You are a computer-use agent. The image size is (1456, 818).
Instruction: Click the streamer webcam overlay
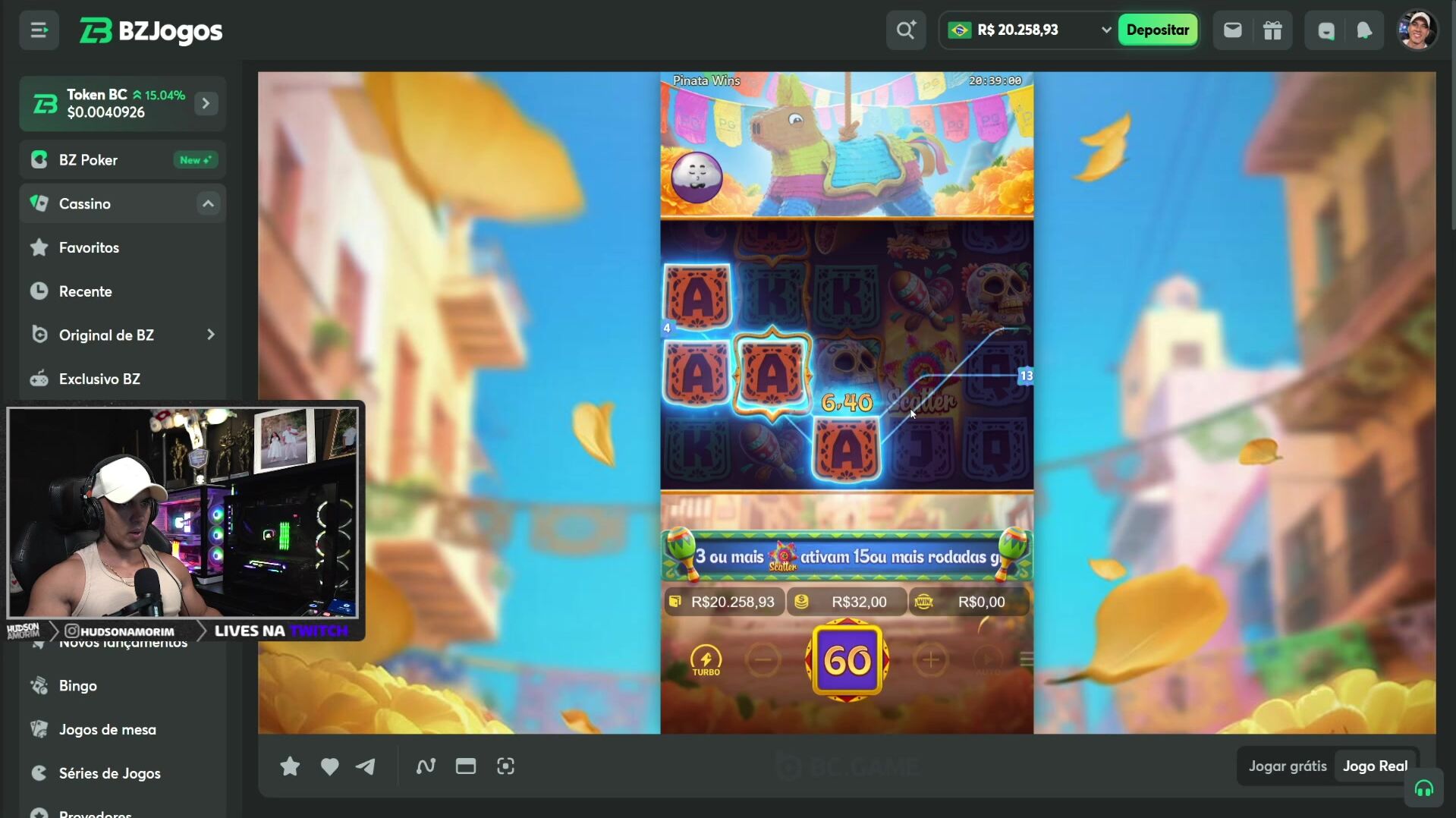tap(182, 514)
